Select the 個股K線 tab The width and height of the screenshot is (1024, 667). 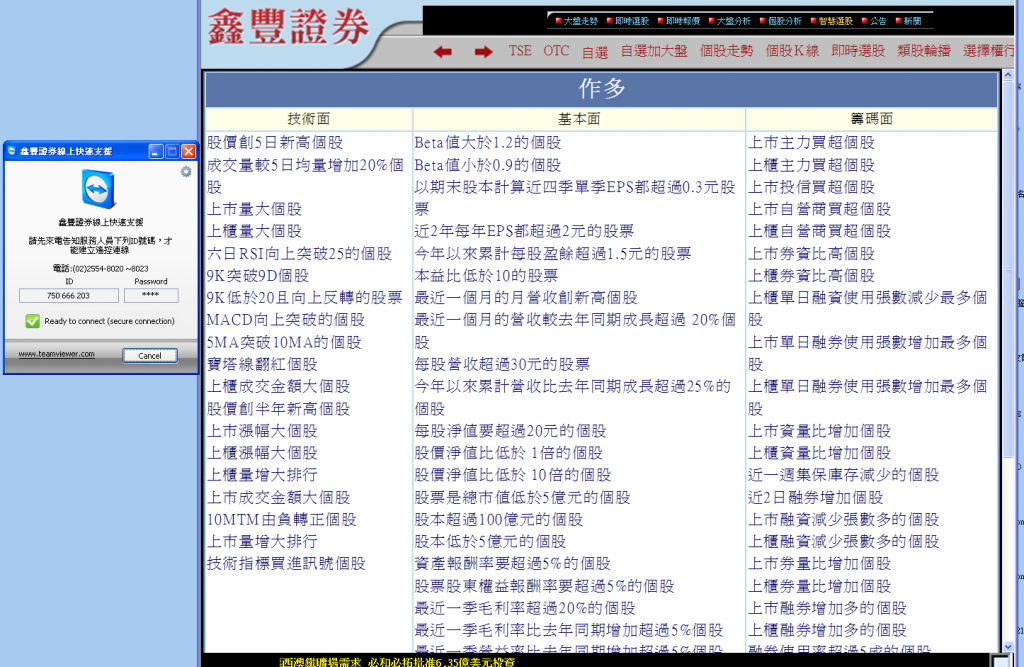tap(792, 51)
